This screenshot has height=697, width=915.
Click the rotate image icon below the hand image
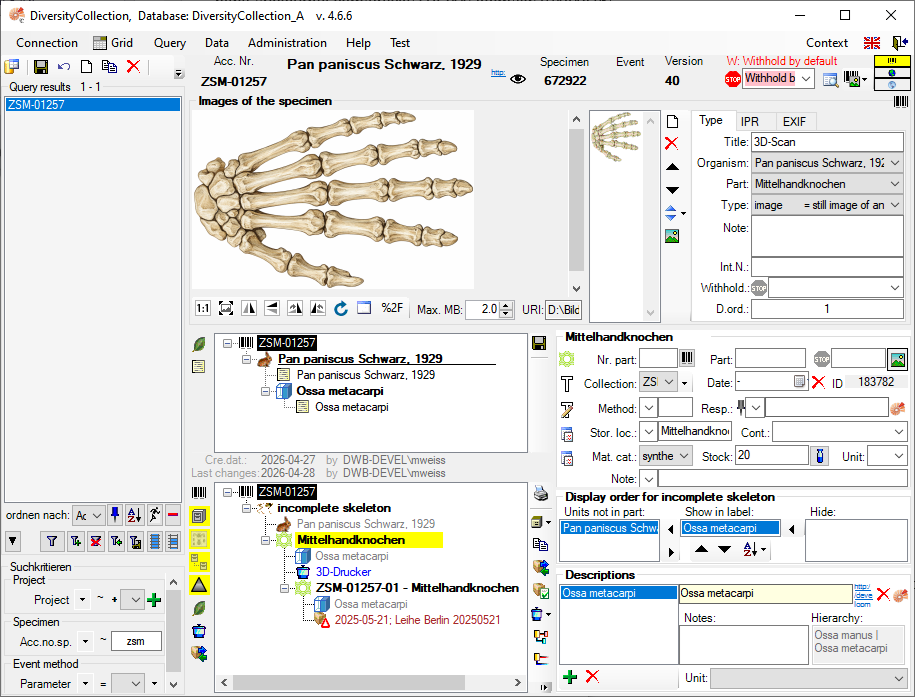pos(341,308)
